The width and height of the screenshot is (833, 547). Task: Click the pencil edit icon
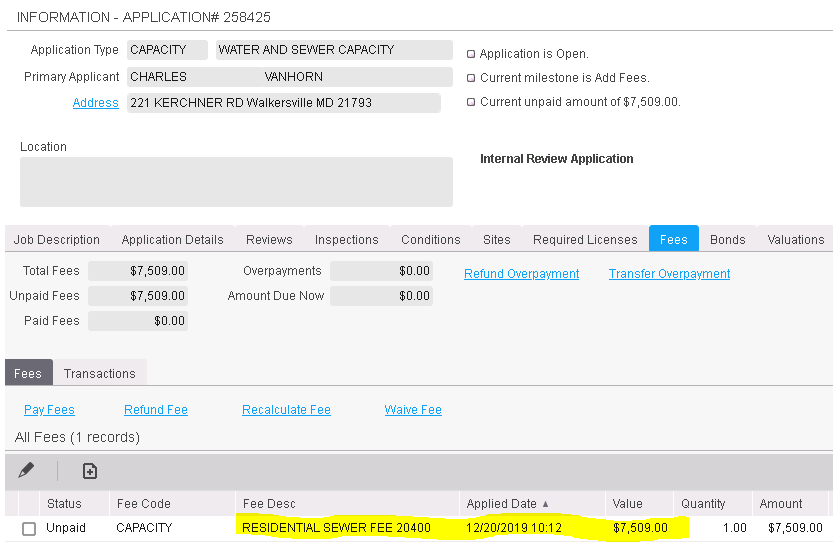click(x=26, y=471)
